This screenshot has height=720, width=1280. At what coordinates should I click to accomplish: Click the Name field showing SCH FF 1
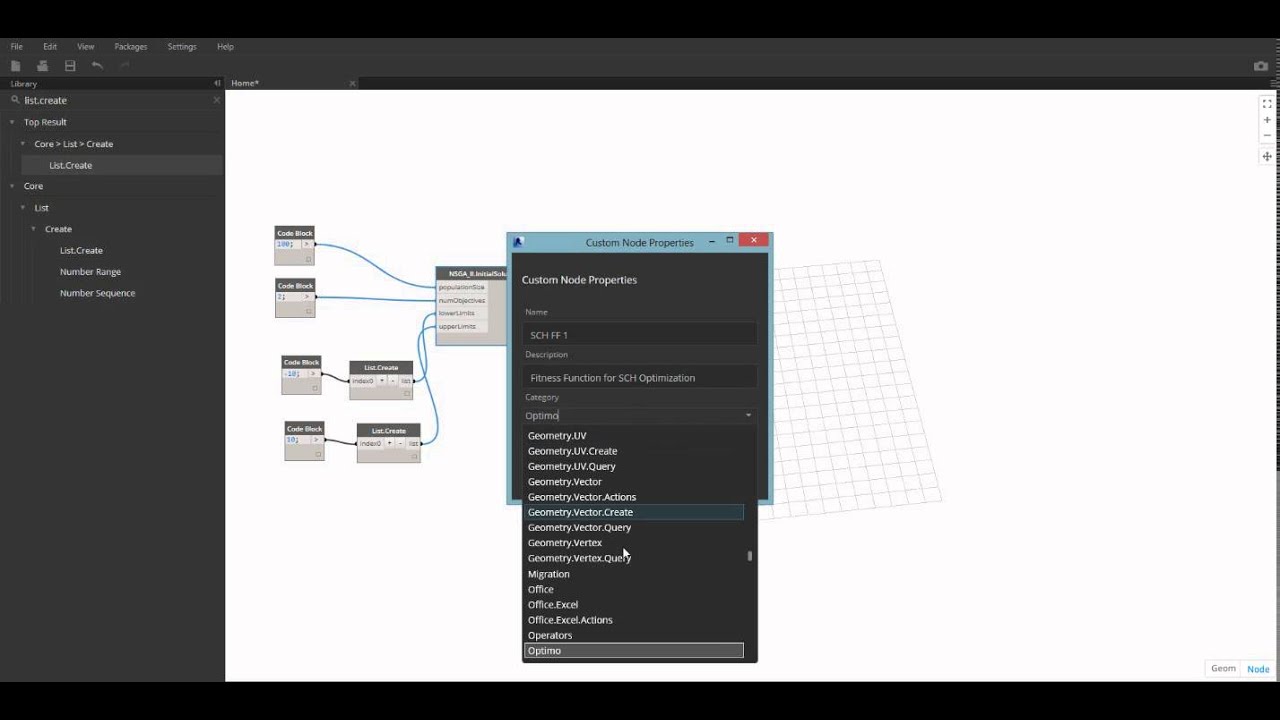click(639, 334)
